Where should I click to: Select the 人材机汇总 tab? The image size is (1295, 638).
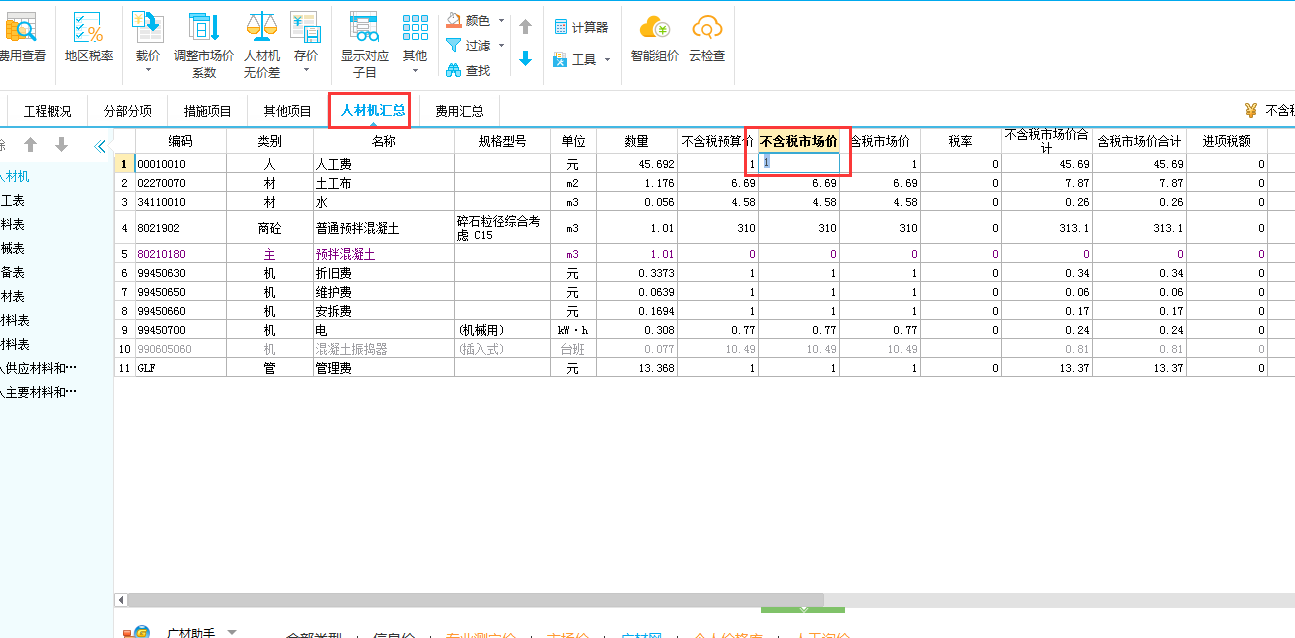coord(373,110)
